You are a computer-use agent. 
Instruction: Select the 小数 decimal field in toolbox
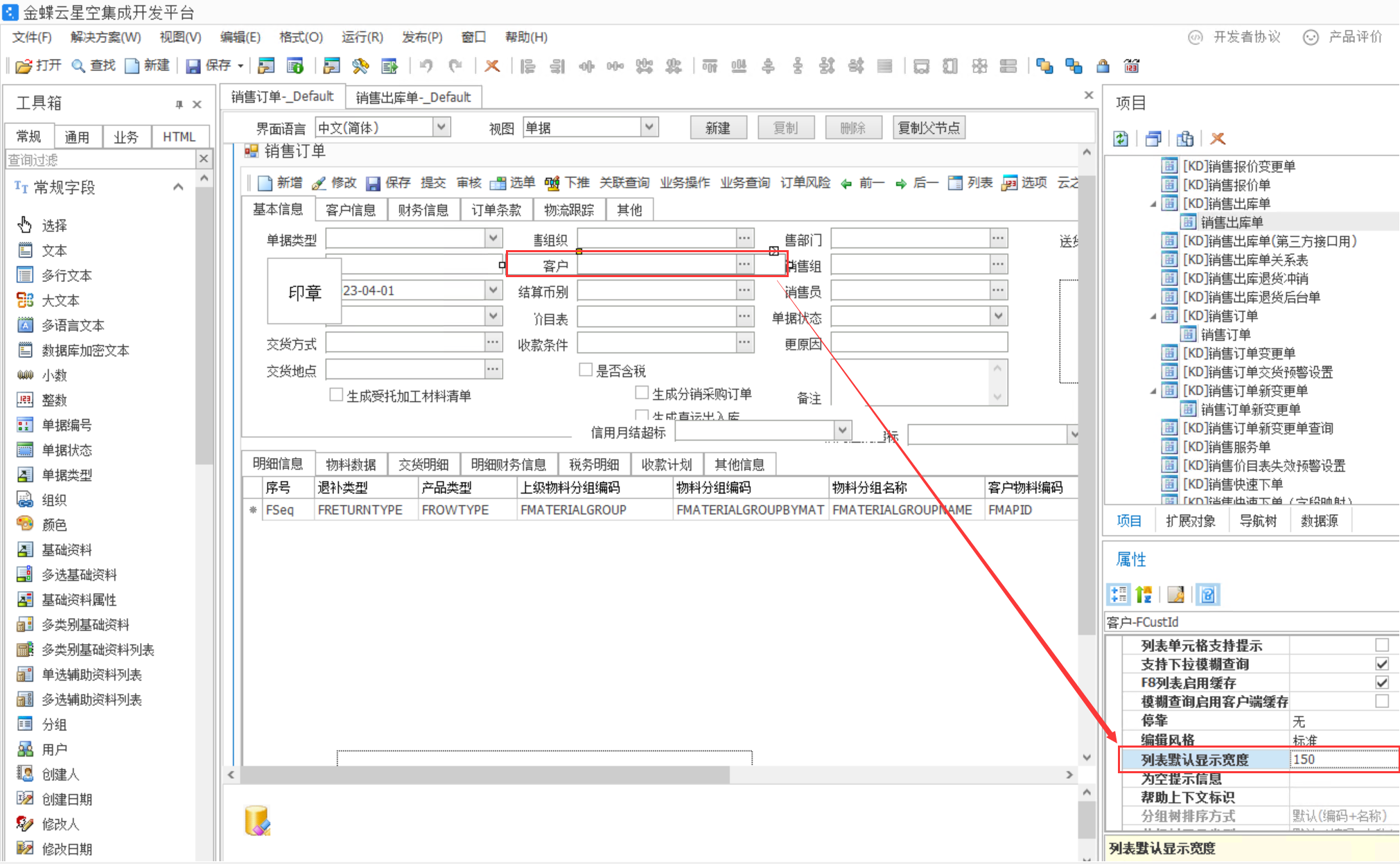[x=43, y=375]
